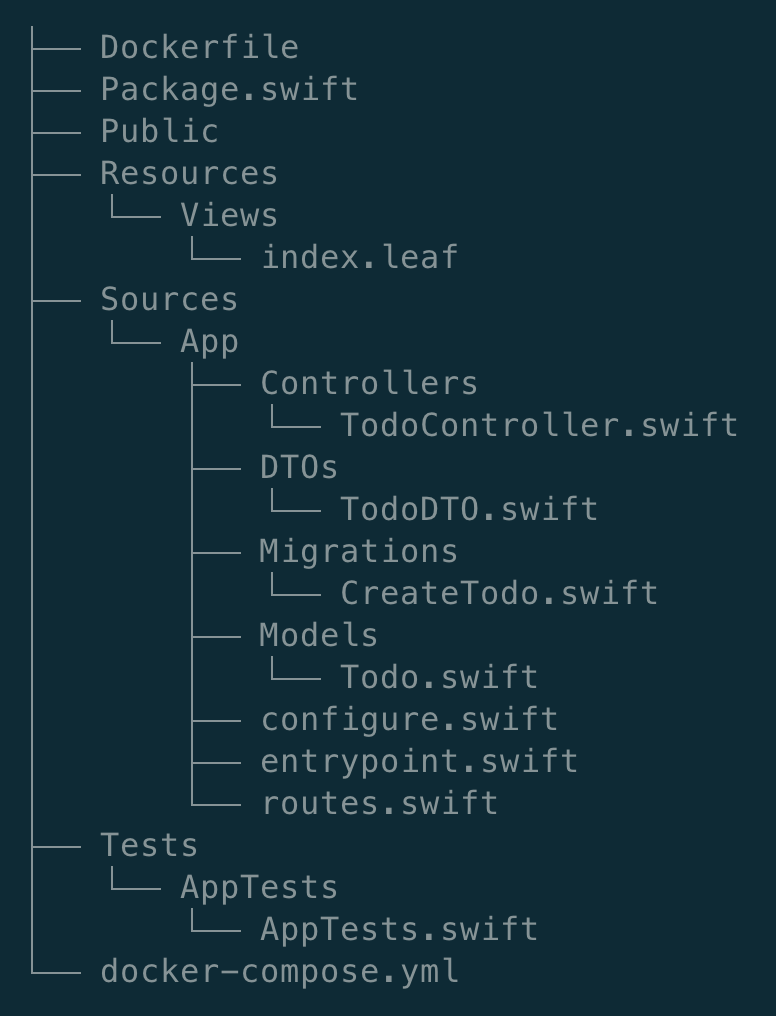Click configure.swift
776x1016 pixels.
pos(409,719)
